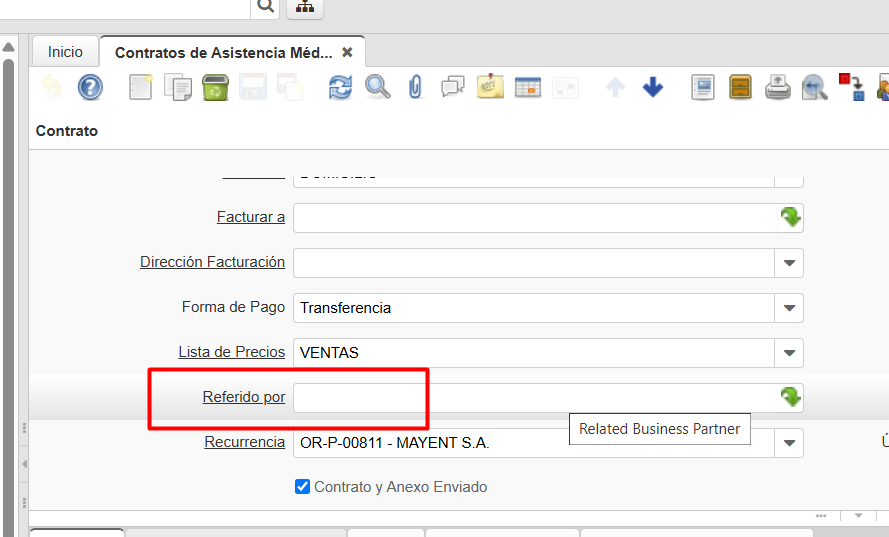Click the Facturar a label link

click(250, 217)
